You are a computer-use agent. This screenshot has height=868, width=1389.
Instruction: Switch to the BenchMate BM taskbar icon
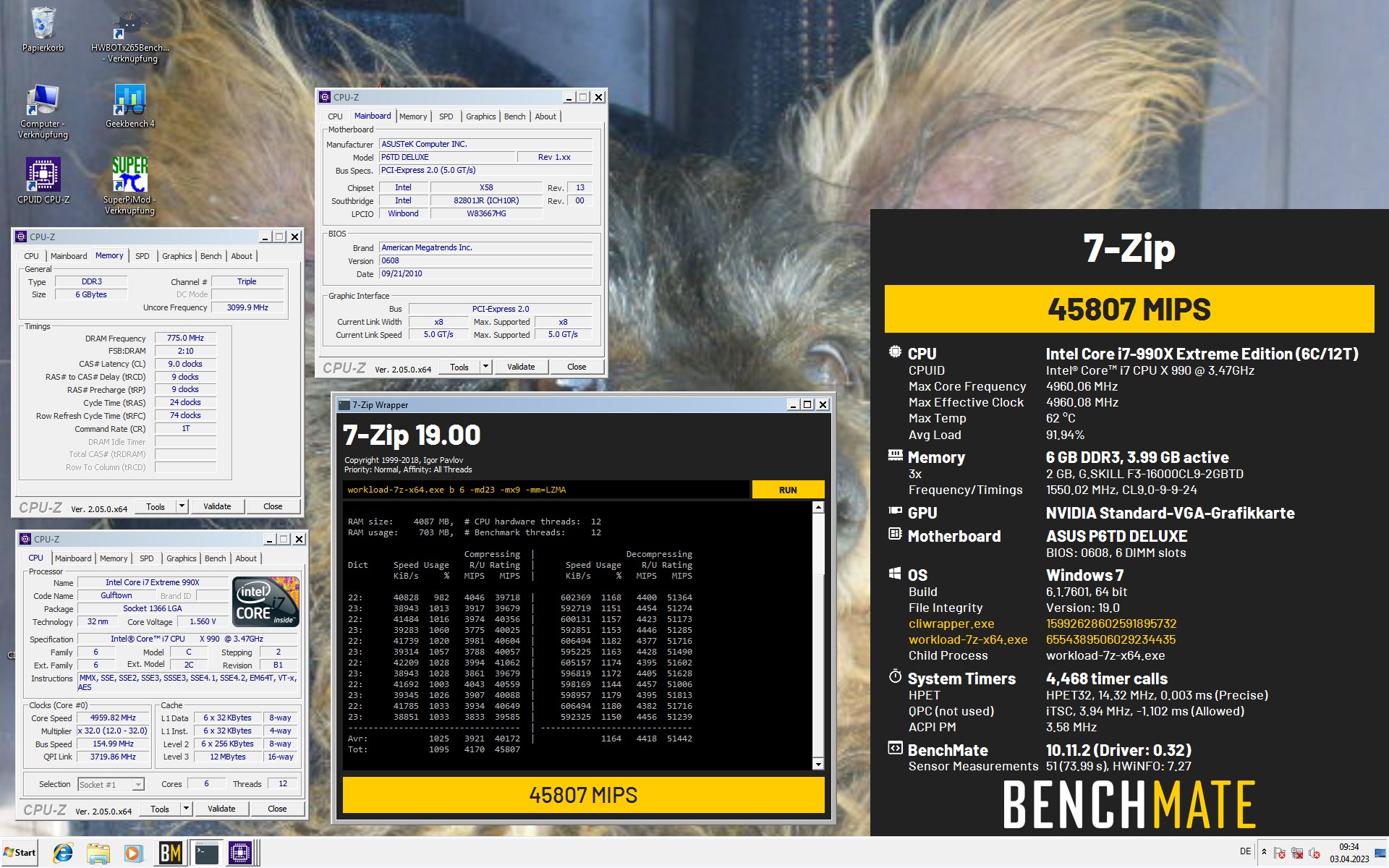[170, 853]
